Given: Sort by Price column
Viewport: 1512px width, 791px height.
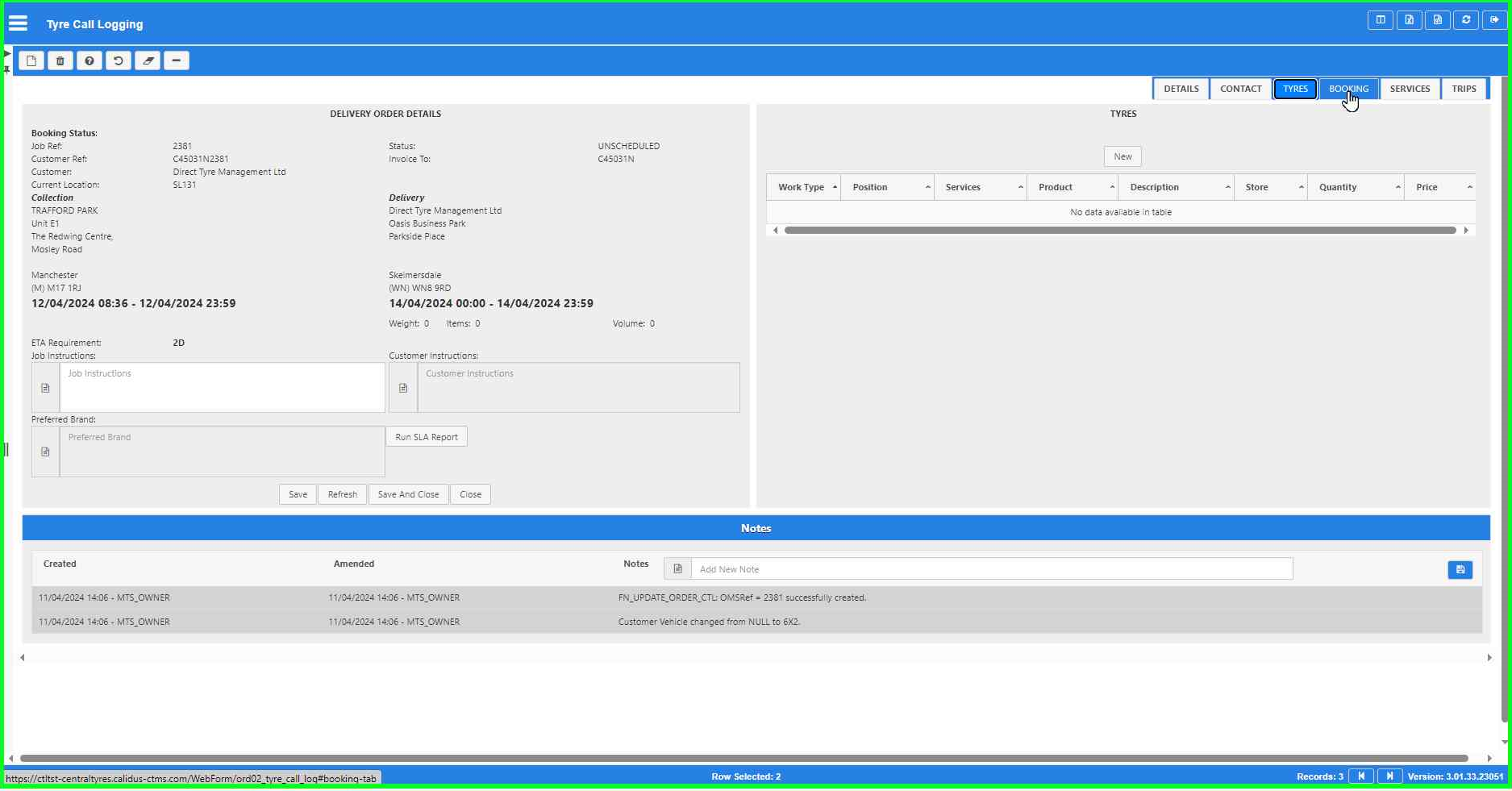Looking at the screenshot, I should click(1440, 187).
